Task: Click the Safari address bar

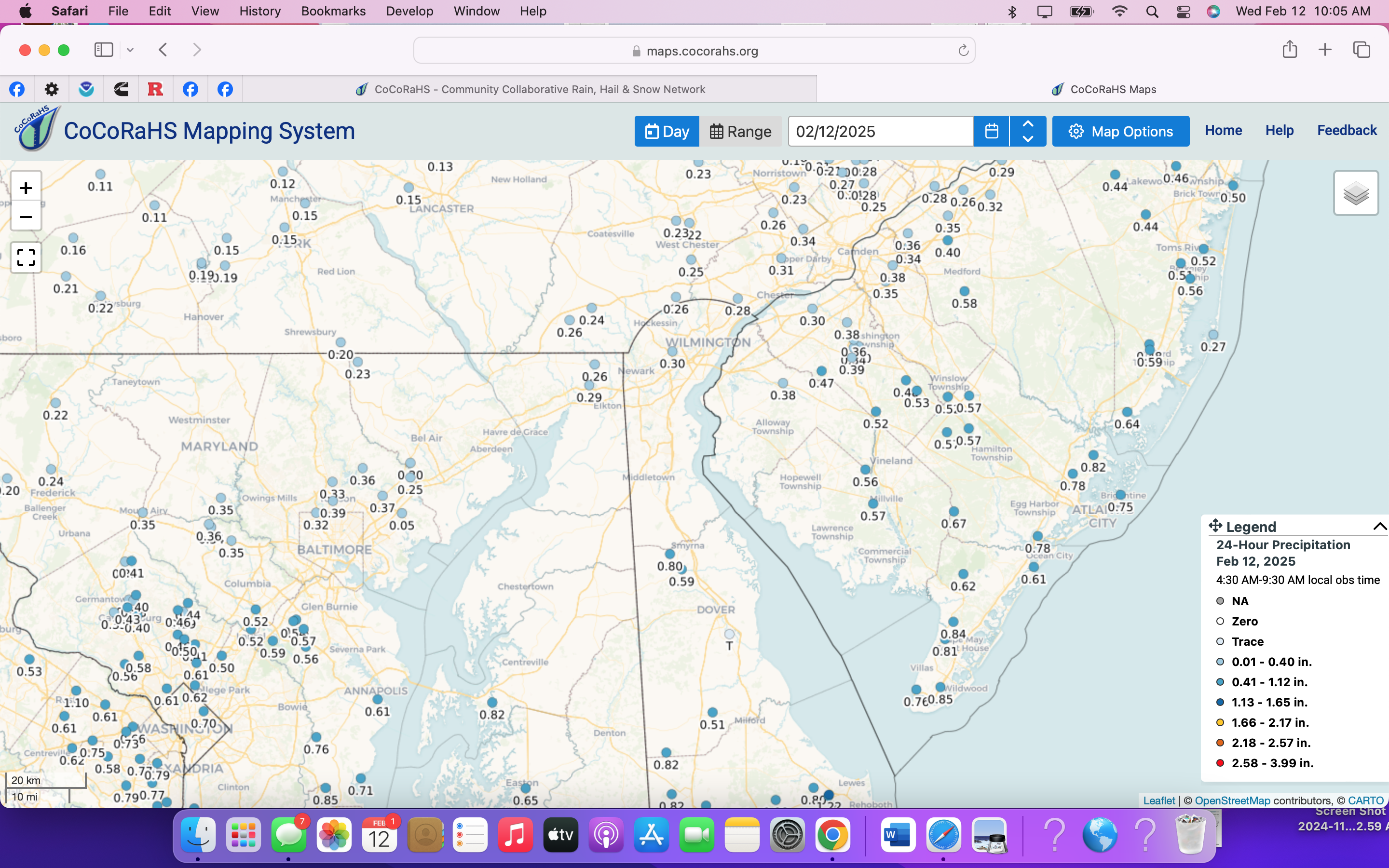Action: click(694, 51)
